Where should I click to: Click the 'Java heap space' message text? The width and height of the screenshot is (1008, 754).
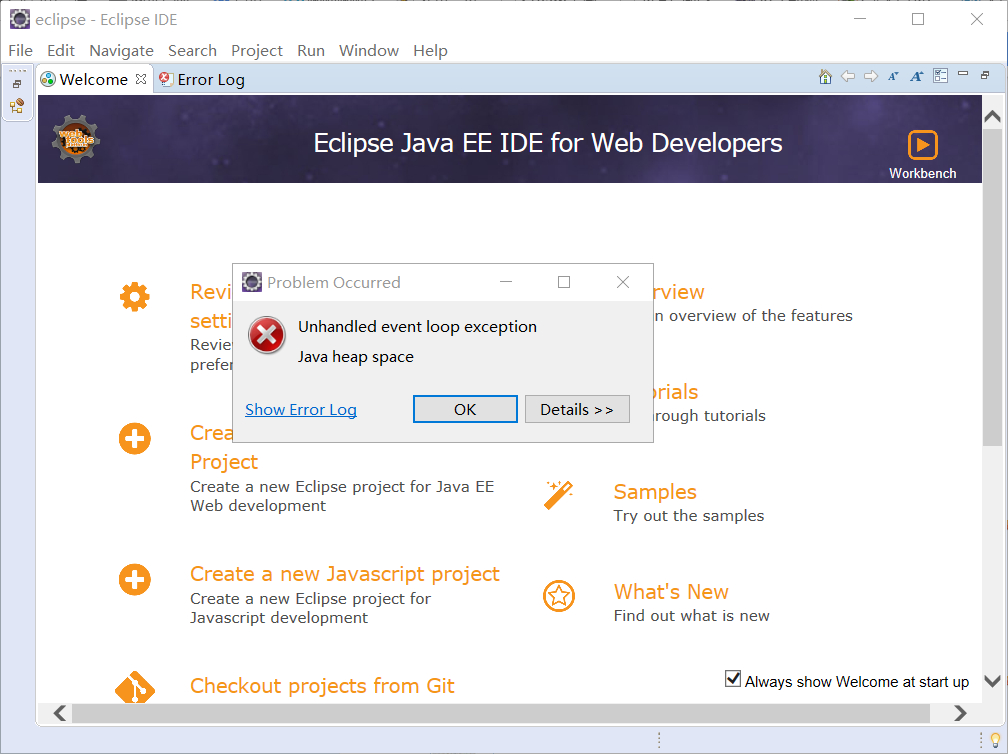point(356,357)
